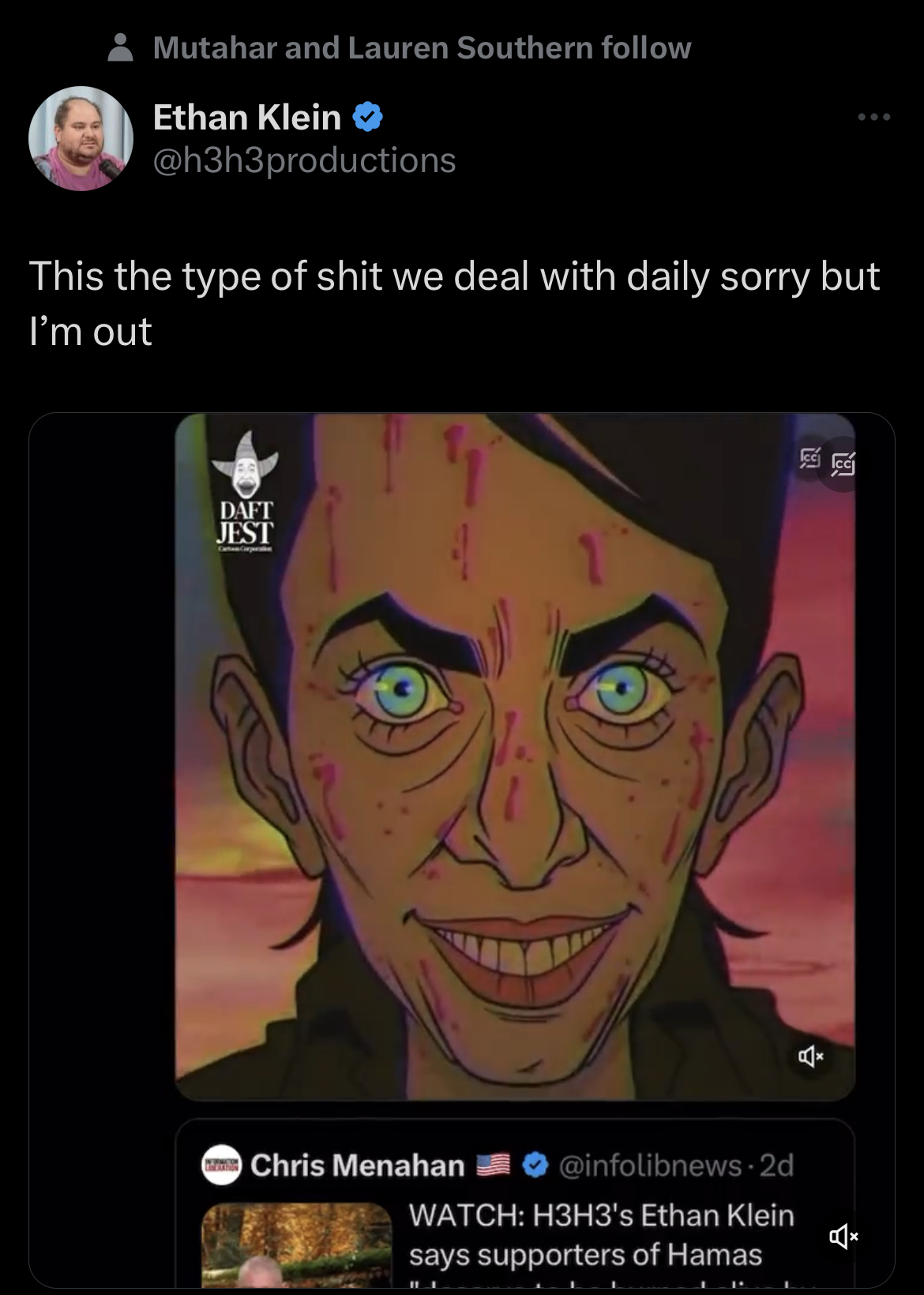Open the quoted tweet's autumn thumbnail

[297, 1244]
